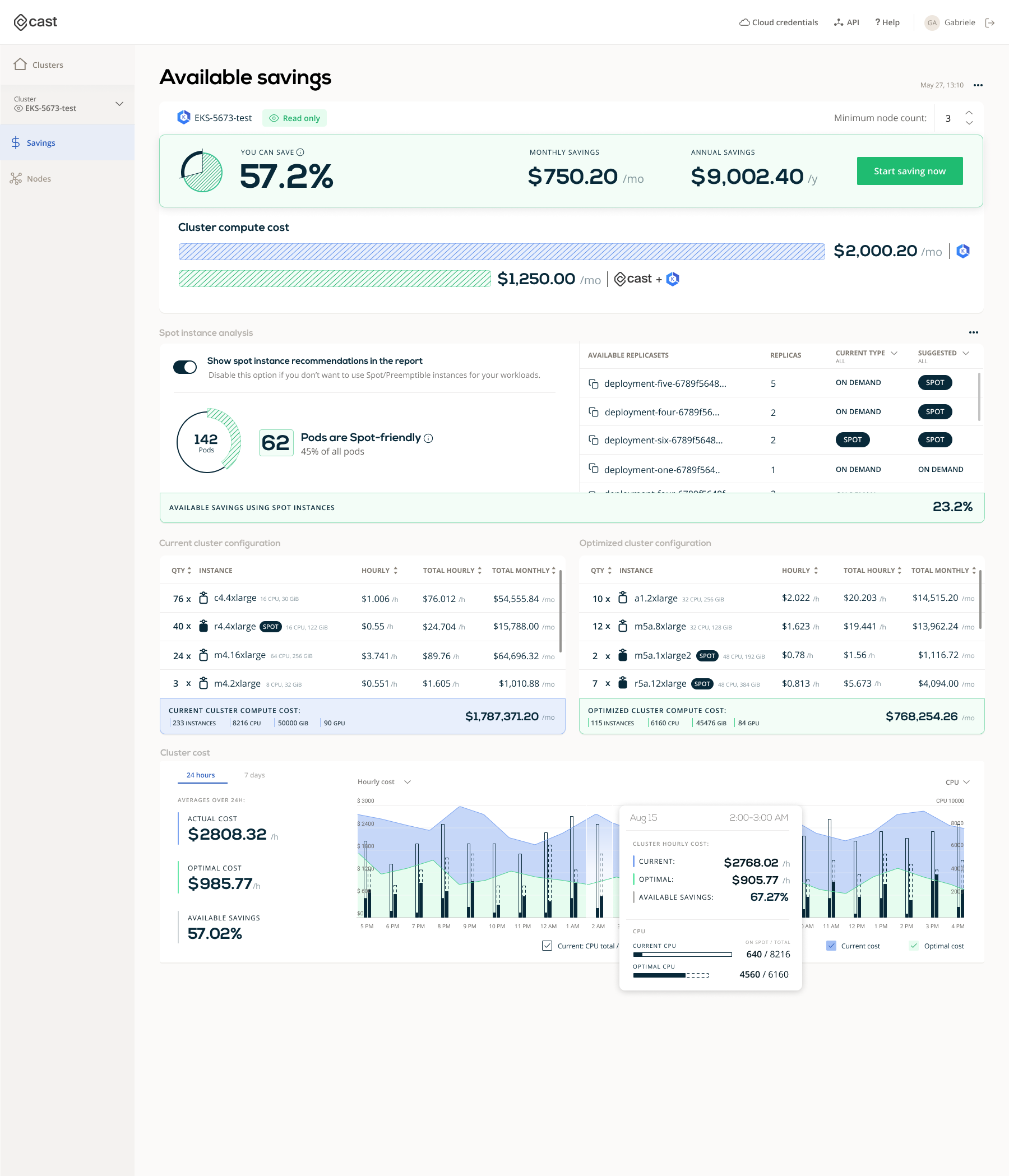Image resolution: width=1009 pixels, height=1176 pixels.
Task: Click Current CPU progress bar in tooltip
Action: click(682, 955)
